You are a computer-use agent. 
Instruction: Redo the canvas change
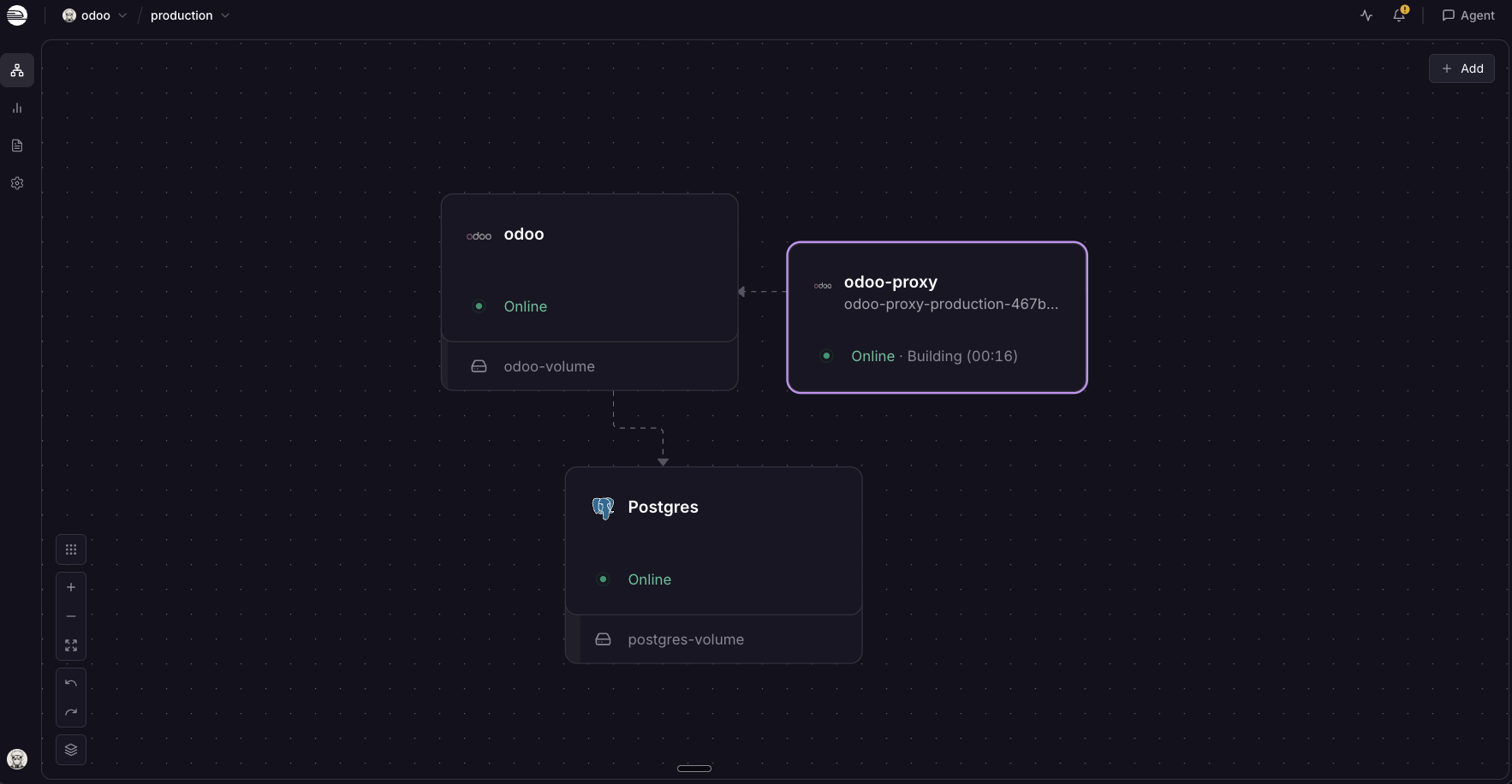pyautogui.click(x=71, y=712)
